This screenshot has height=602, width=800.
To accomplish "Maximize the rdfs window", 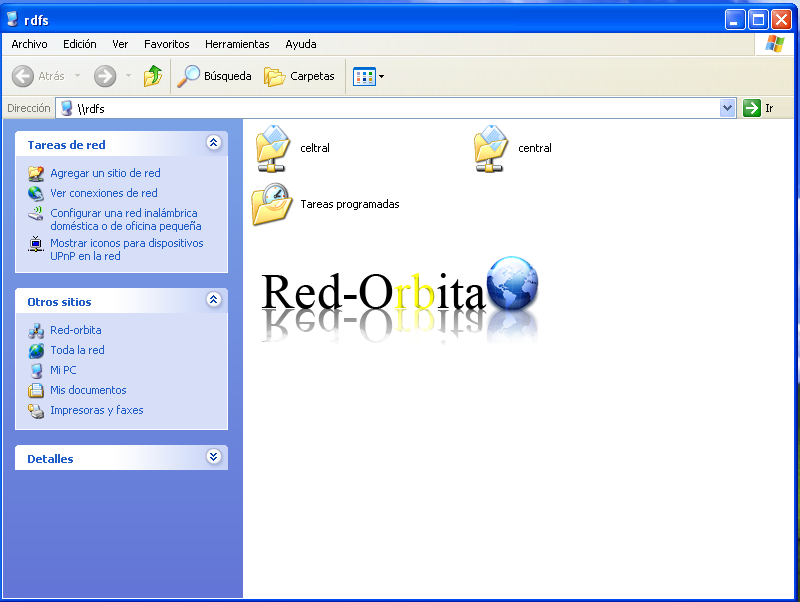I will coord(758,20).
